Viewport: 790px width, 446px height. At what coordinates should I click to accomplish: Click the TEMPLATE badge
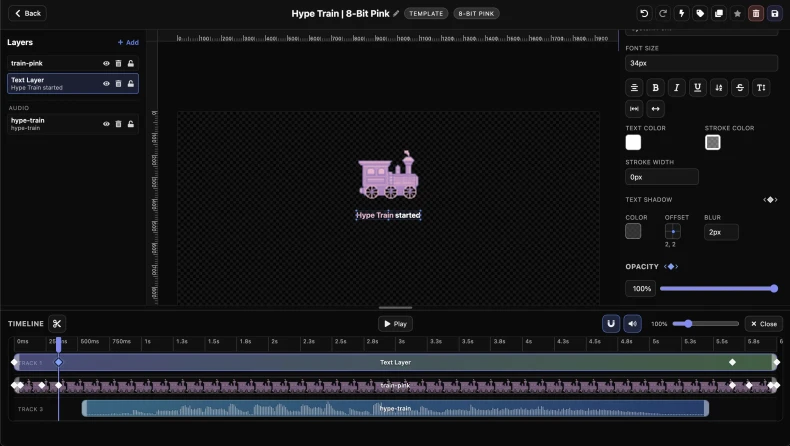pos(426,14)
